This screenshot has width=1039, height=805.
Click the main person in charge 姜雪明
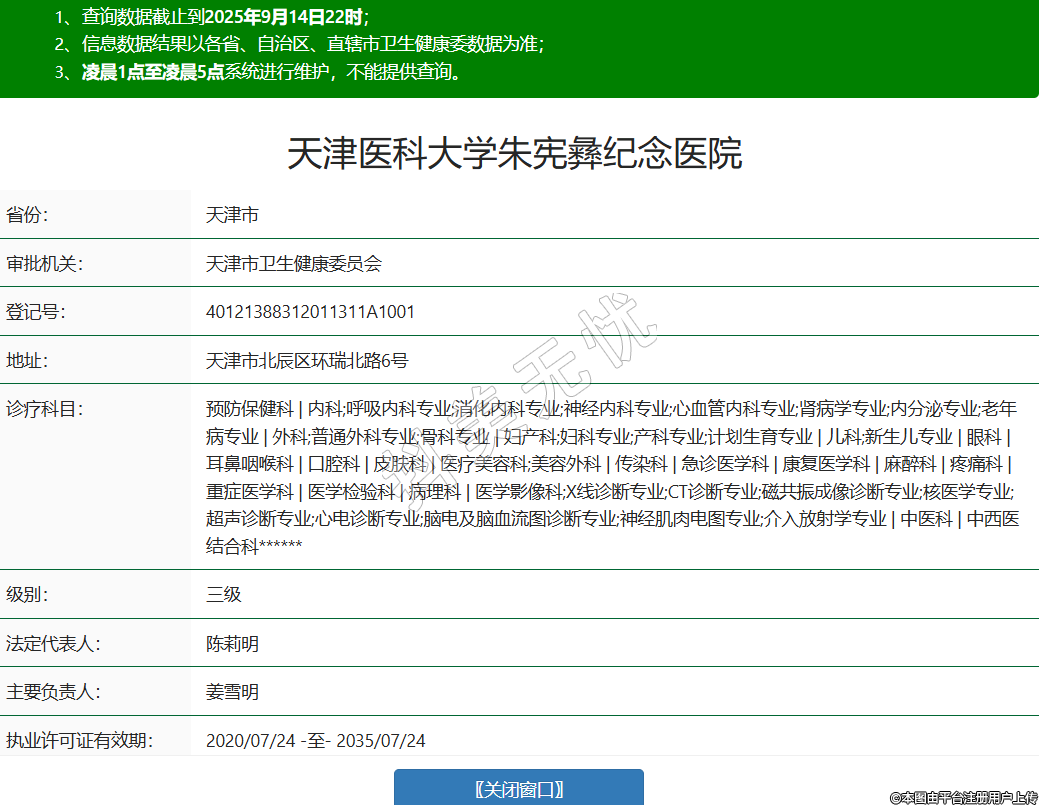232,692
